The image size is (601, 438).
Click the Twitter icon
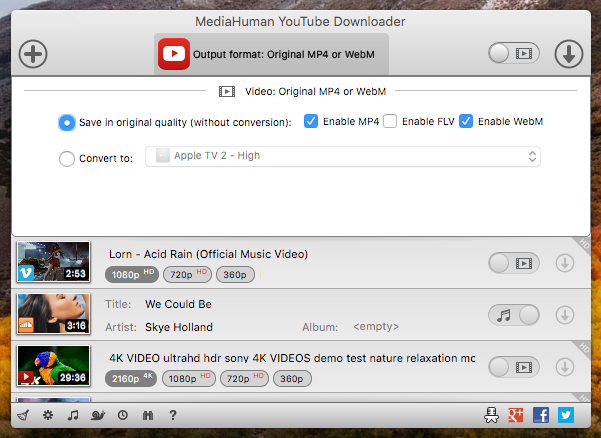coord(566,415)
